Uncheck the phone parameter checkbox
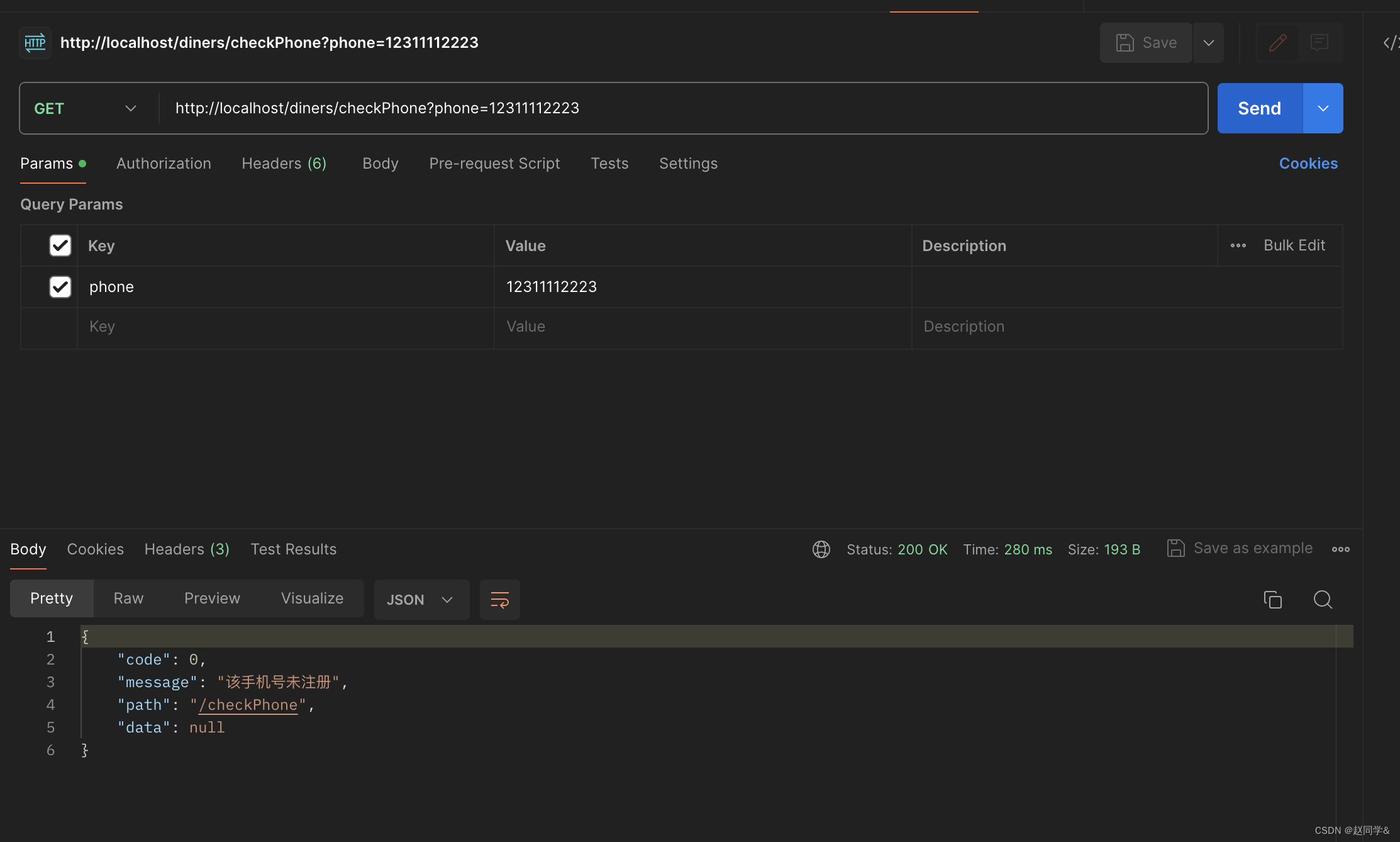The height and width of the screenshot is (842, 1400). click(60, 287)
